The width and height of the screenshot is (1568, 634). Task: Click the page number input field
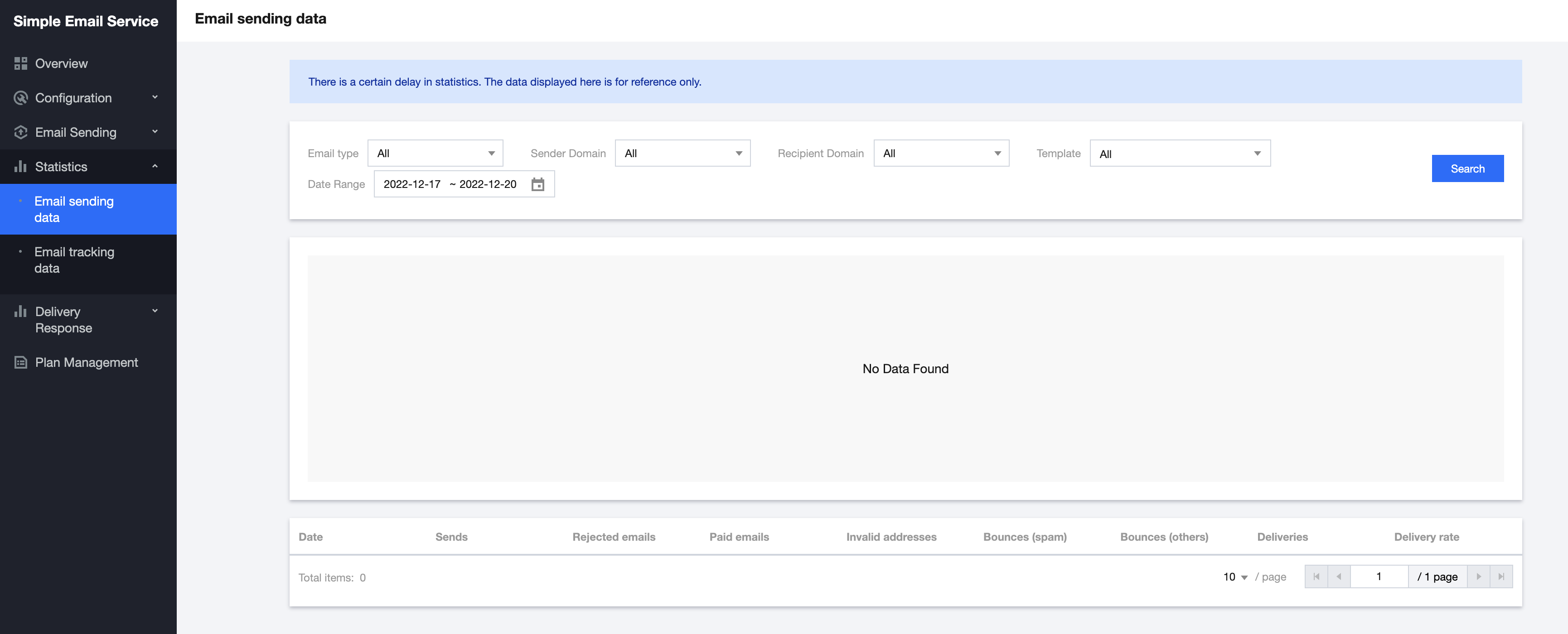[1379, 577]
